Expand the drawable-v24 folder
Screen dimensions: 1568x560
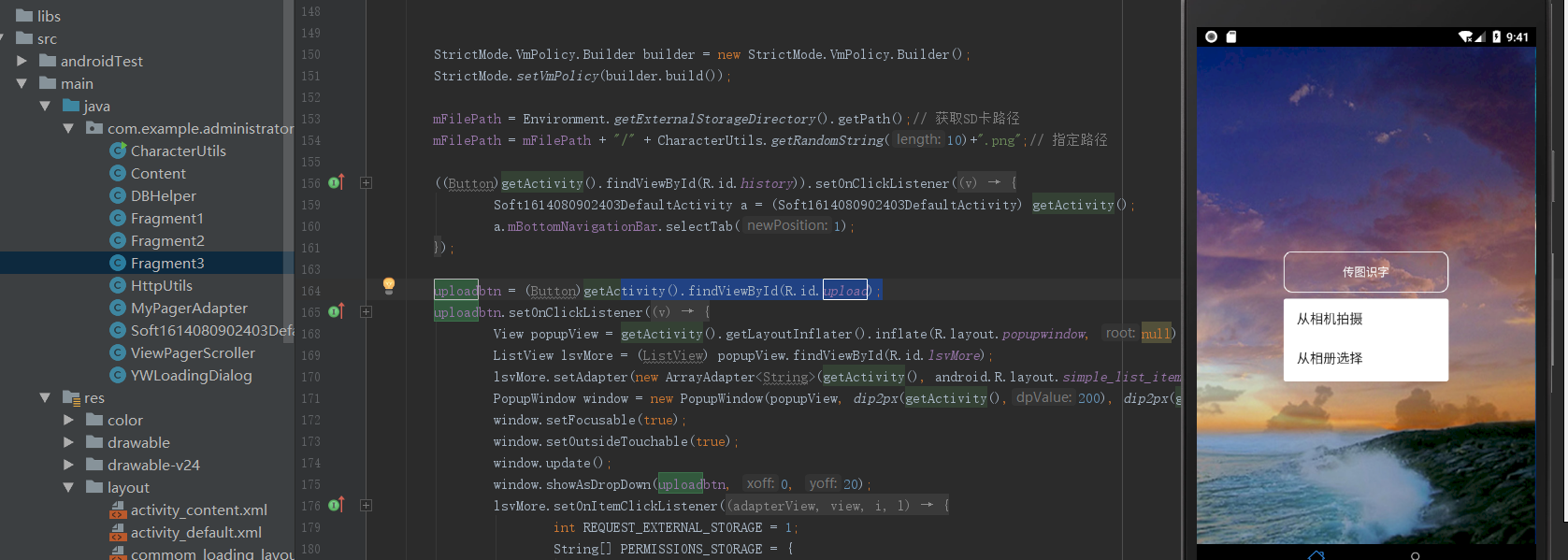(68, 465)
